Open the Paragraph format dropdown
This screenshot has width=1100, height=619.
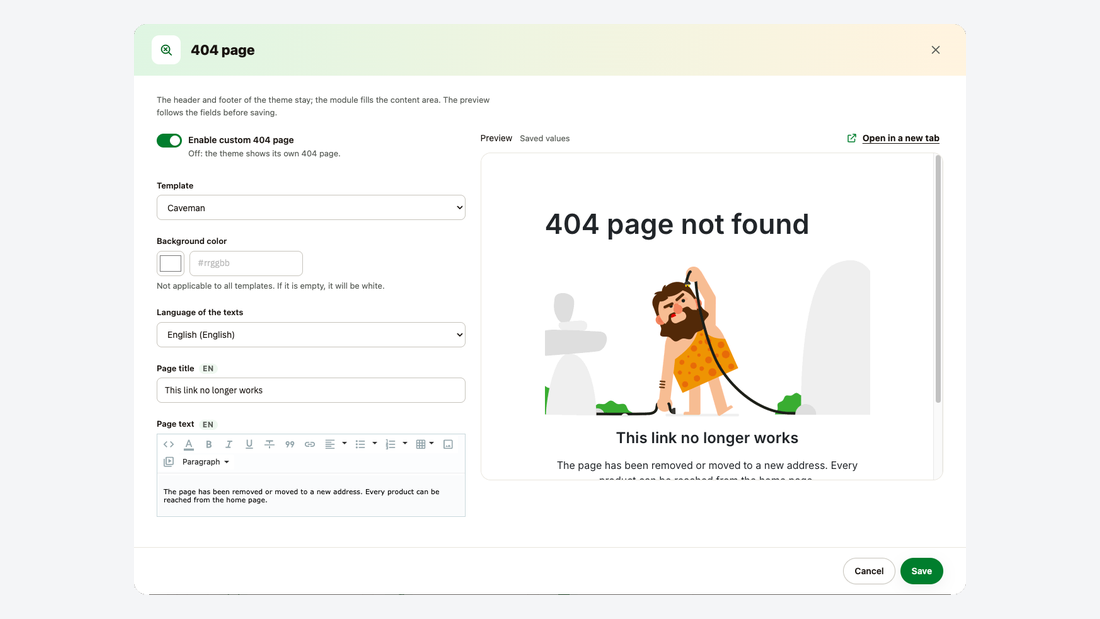tap(206, 462)
